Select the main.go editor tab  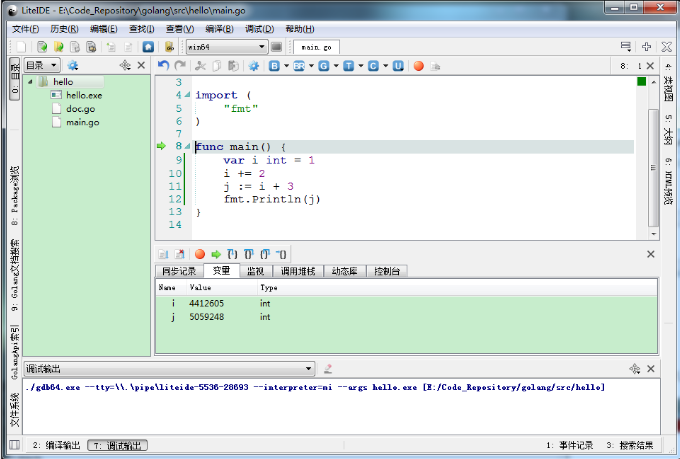[316, 47]
